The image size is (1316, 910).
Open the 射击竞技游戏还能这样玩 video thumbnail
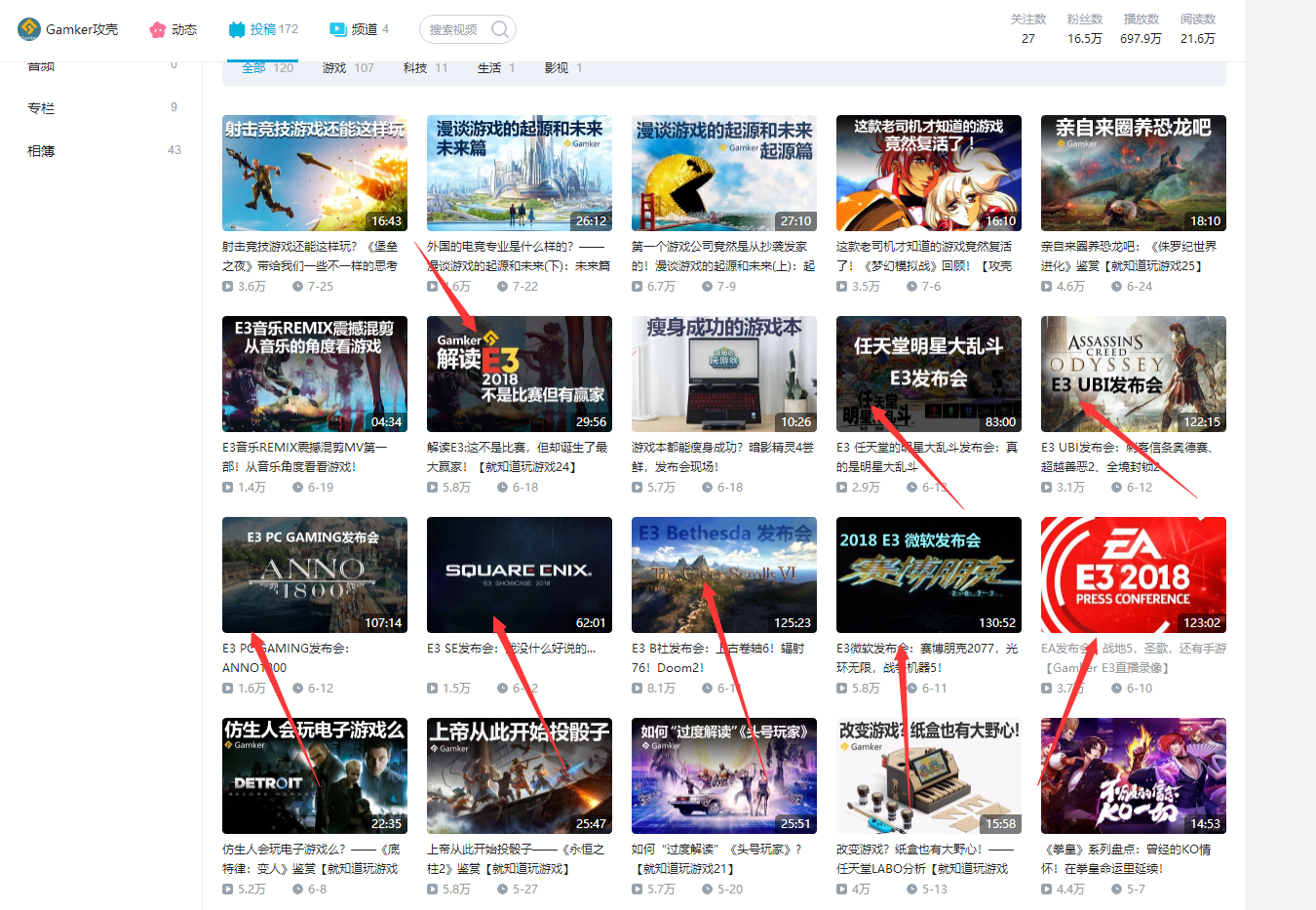315,174
